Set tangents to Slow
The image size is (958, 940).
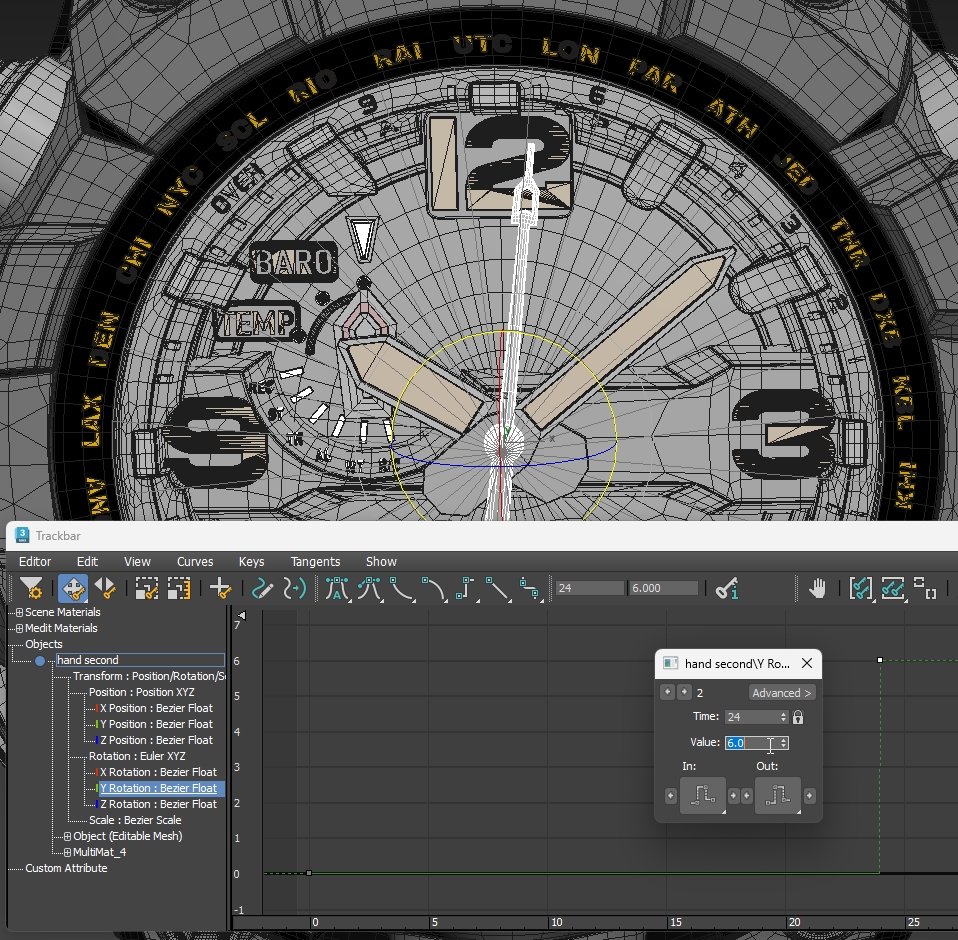433,589
